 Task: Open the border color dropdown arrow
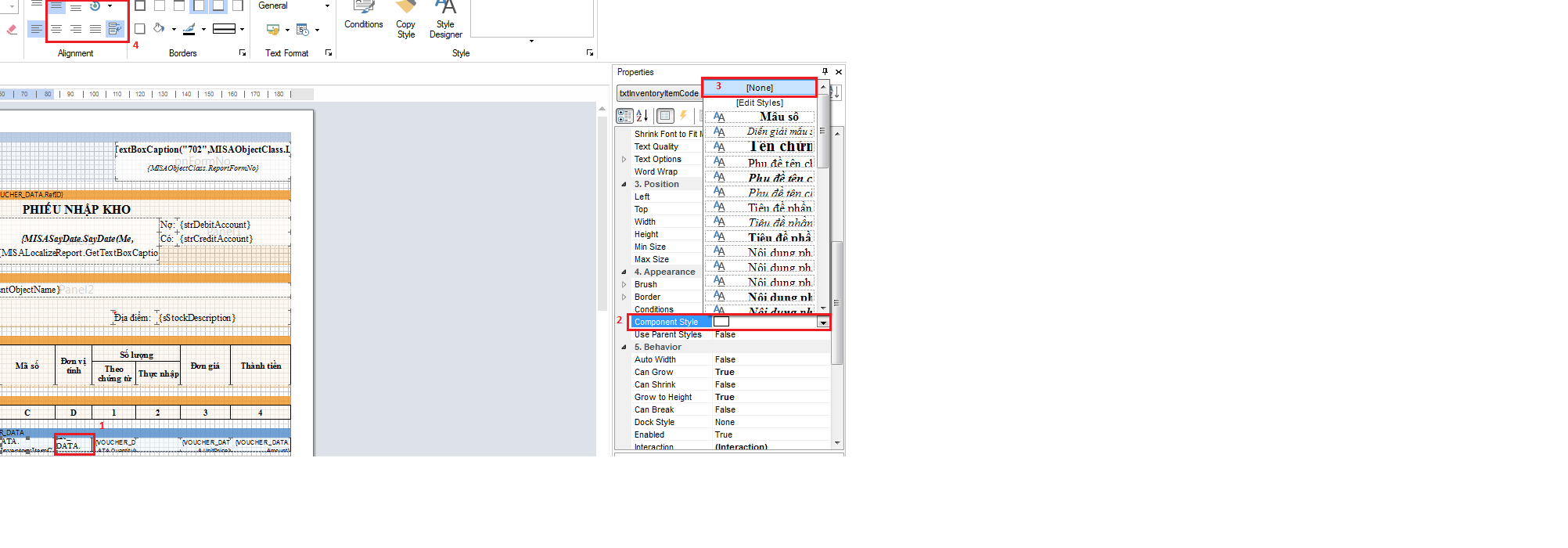203,30
